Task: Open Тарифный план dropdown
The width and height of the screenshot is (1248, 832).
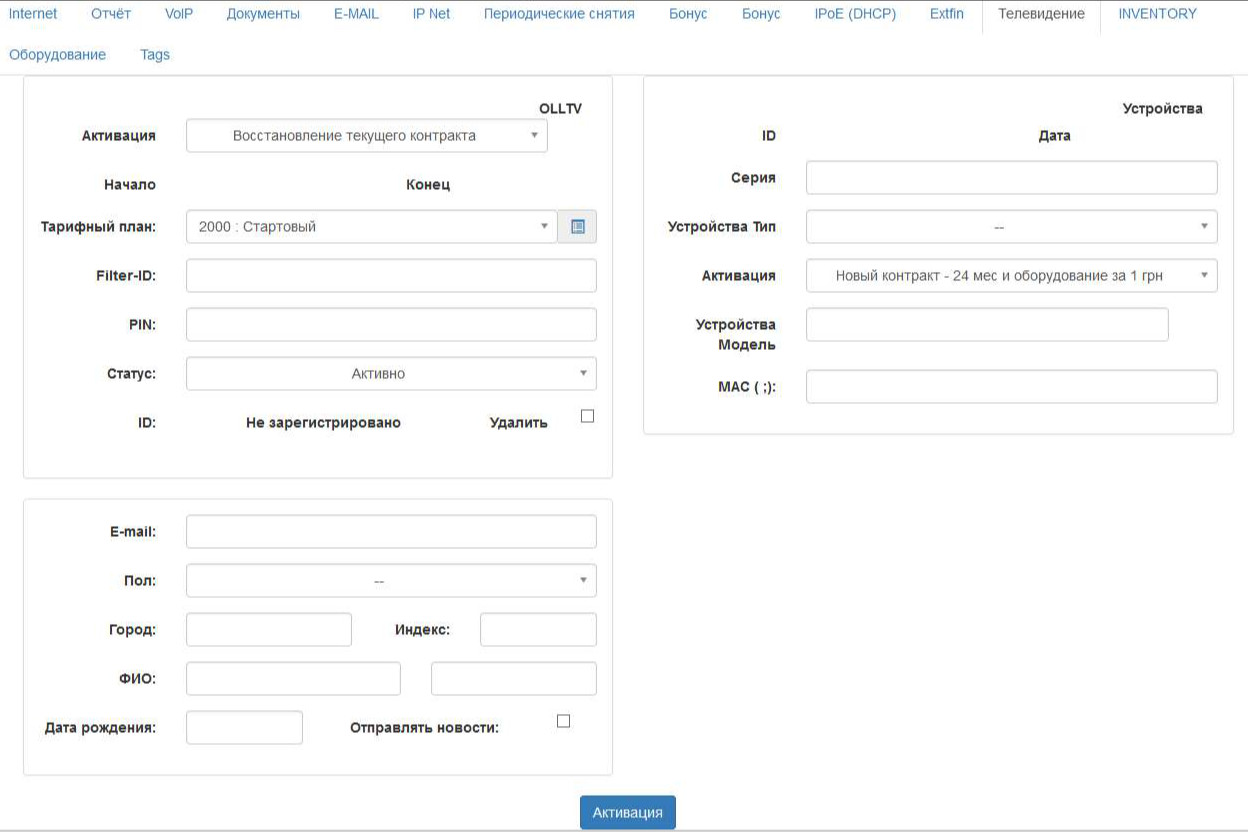Action: tap(372, 227)
